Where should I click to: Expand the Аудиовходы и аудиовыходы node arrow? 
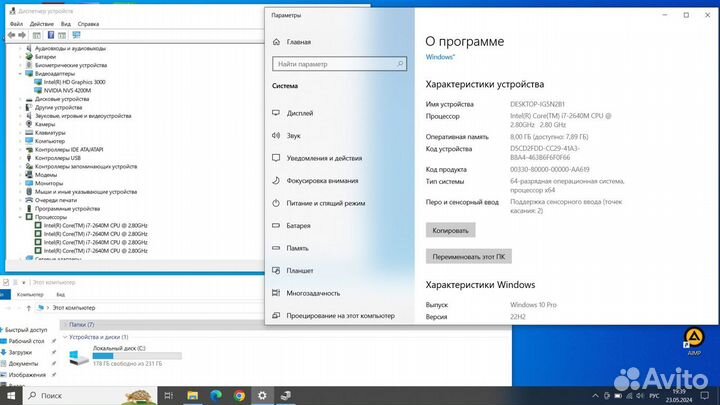tap(20, 48)
